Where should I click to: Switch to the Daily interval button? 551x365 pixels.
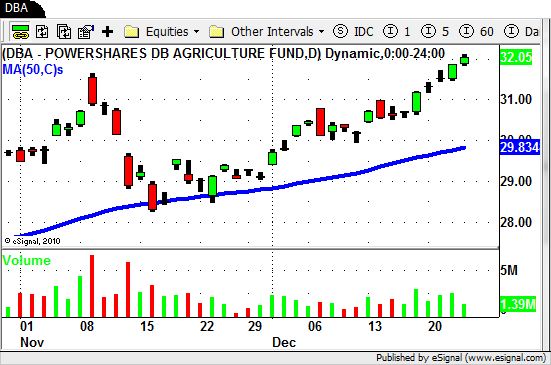[521, 32]
